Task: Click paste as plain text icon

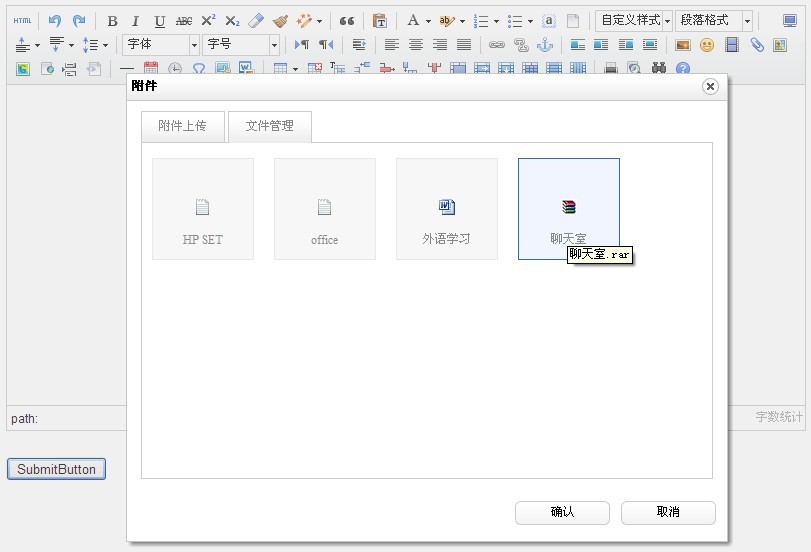Action: click(x=380, y=21)
